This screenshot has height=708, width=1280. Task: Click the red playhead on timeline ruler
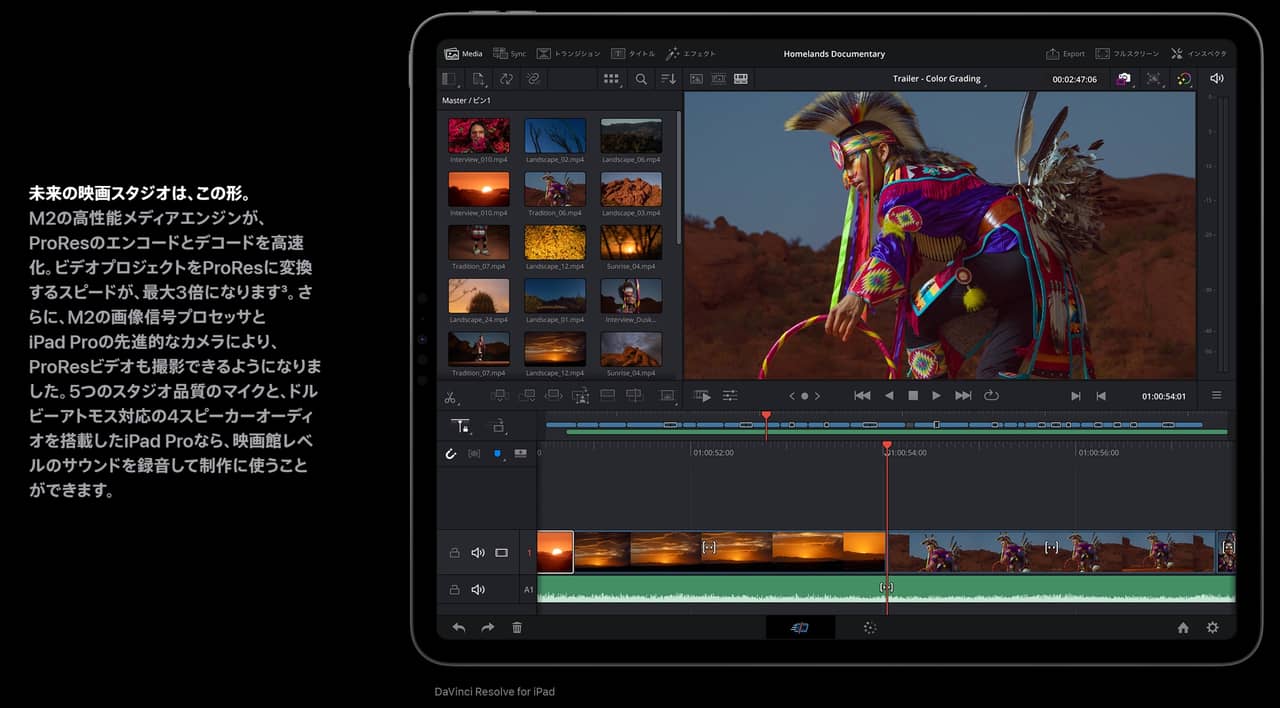(887, 445)
